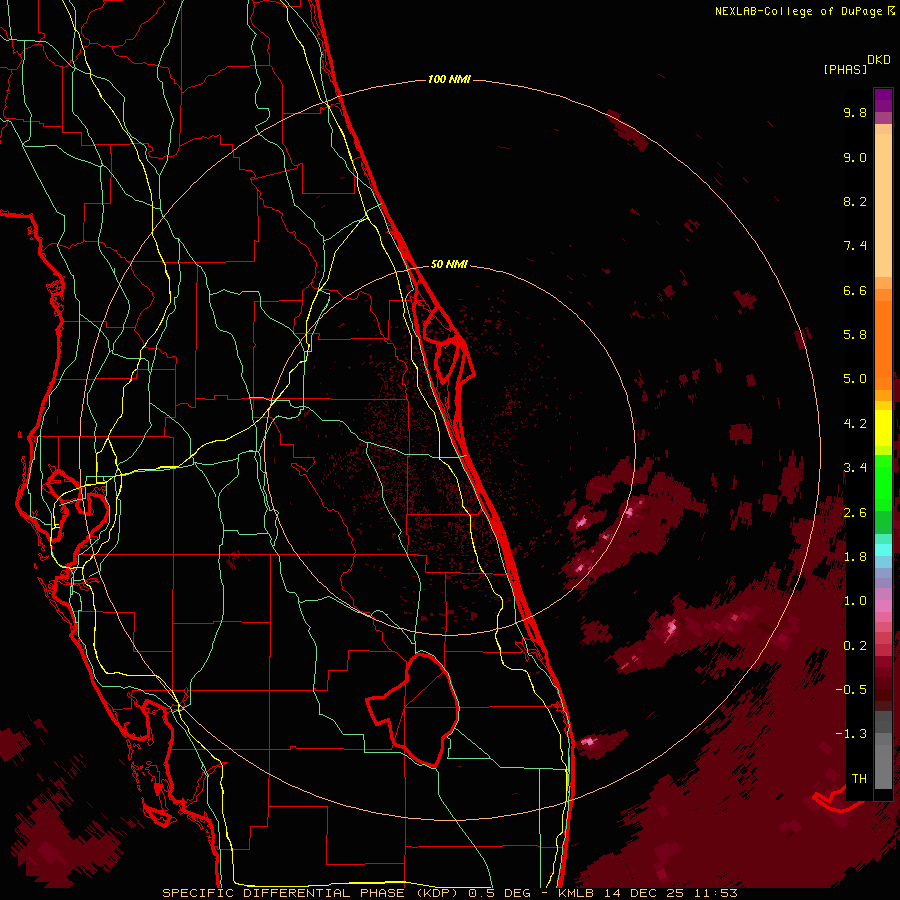Click the KMLB radar site identifier in caption
The image size is (900, 900).
(x=575, y=893)
